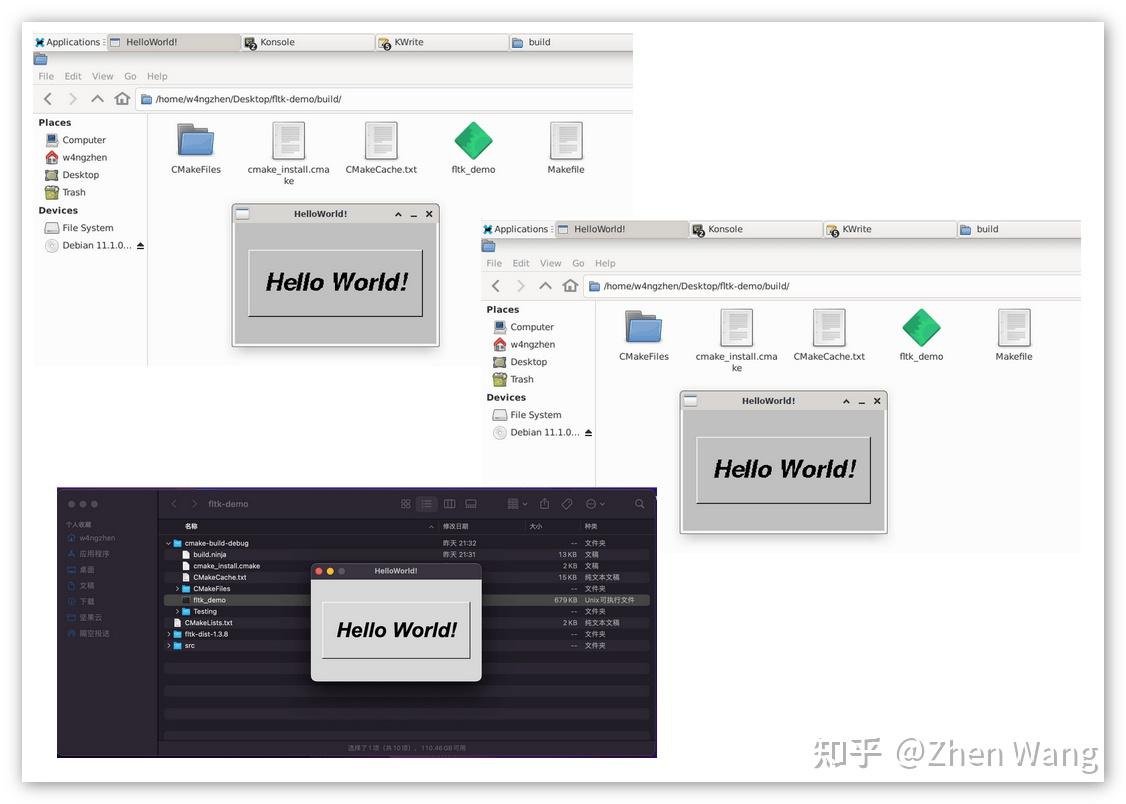Switch to the KWrite taskbar entry
The width and height of the screenshot is (1126, 804).
[442, 42]
